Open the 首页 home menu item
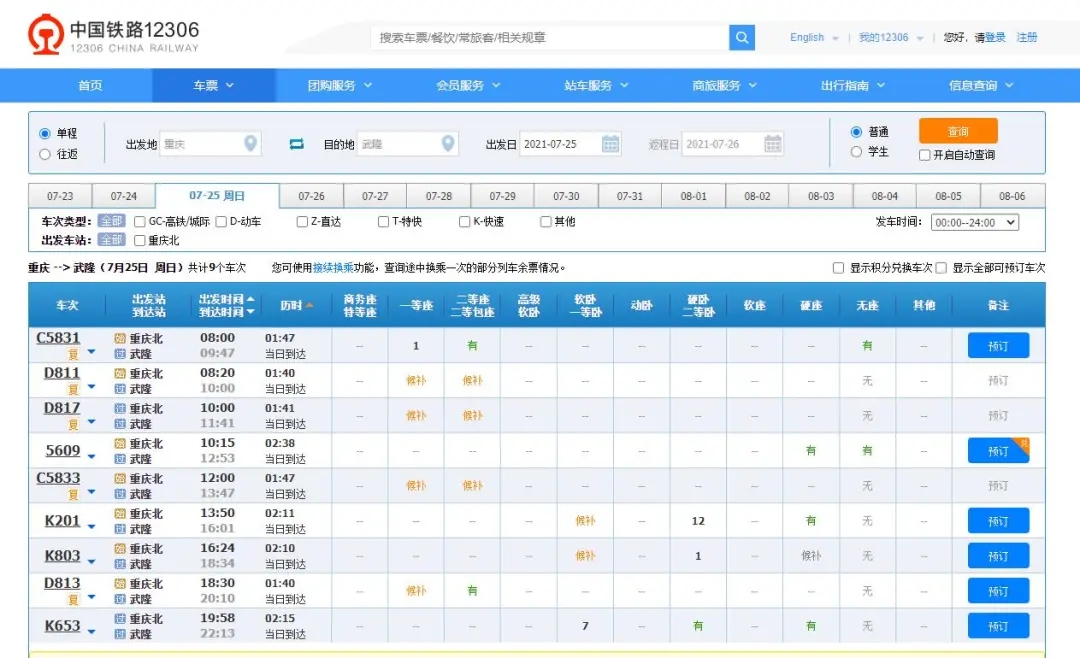1080x658 pixels. [x=90, y=86]
